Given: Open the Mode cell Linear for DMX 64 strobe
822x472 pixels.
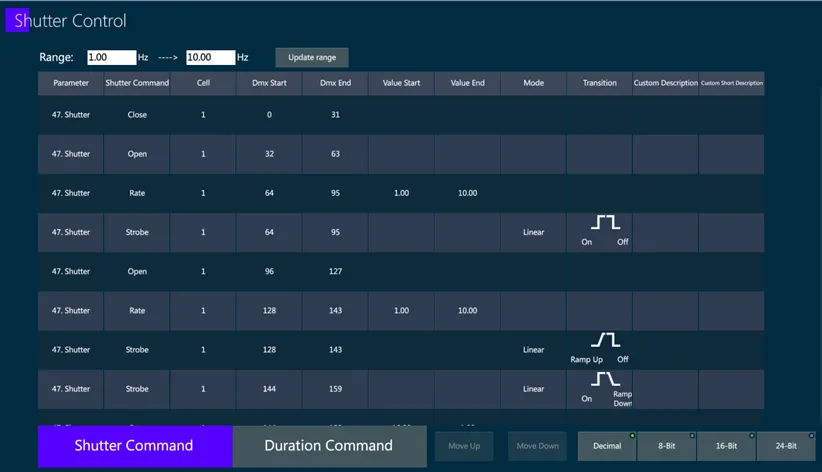Looking at the screenshot, I should click(533, 232).
